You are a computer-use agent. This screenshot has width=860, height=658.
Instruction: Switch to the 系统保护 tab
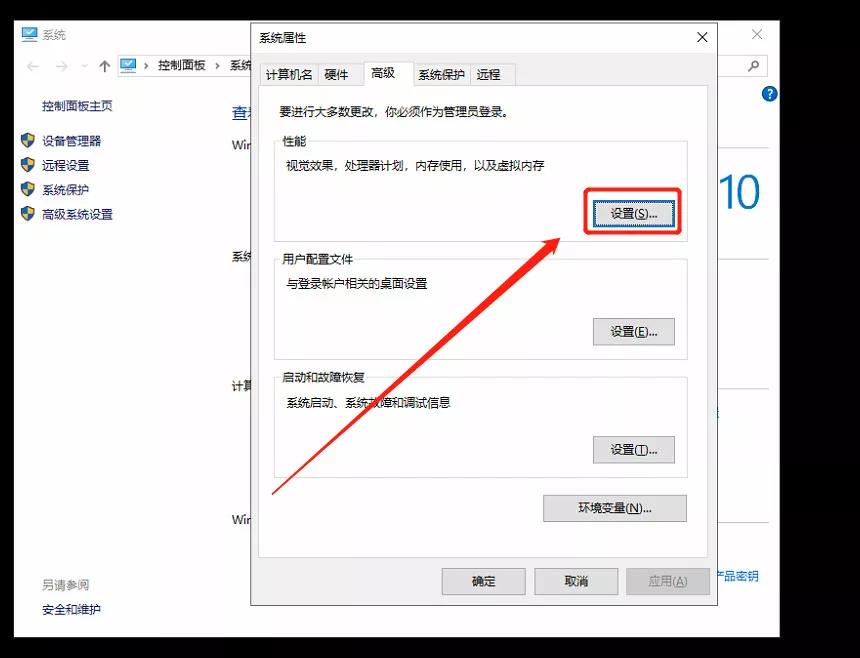[443, 73]
